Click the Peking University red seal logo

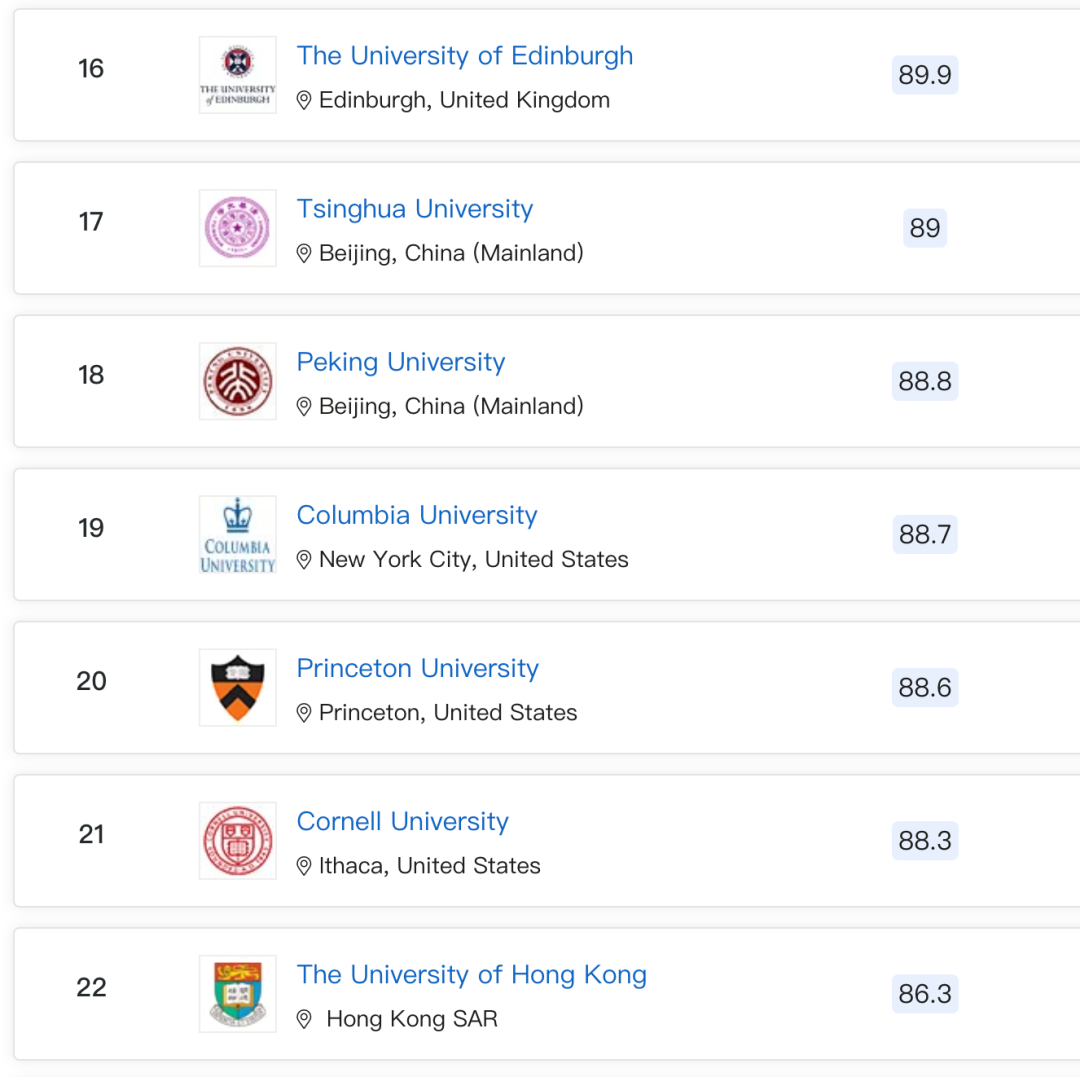tap(238, 381)
